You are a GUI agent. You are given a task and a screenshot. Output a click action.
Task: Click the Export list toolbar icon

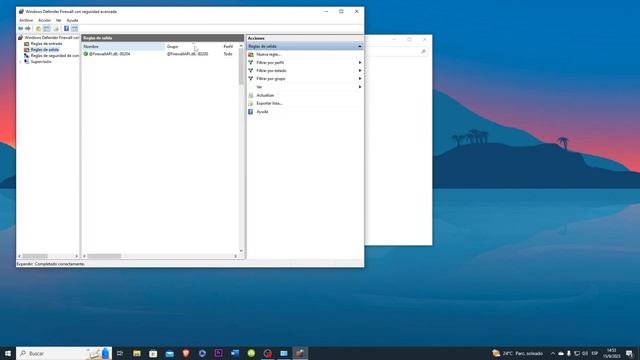(56, 29)
